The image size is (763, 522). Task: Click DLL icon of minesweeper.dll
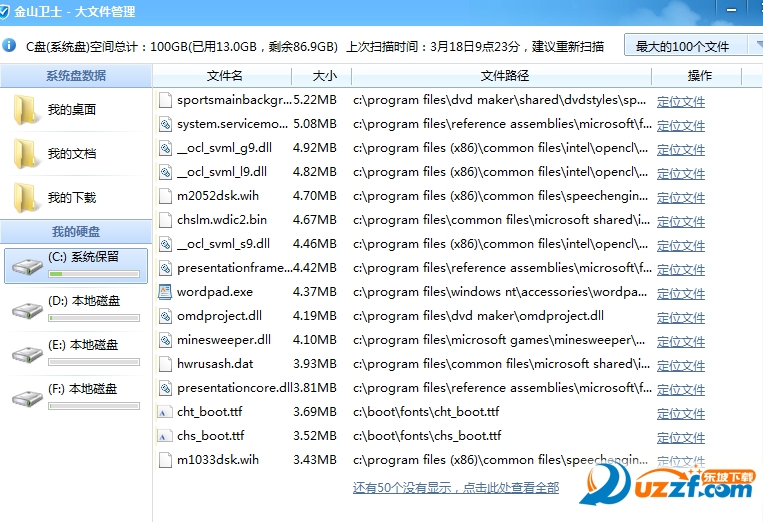tap(165, 340)
